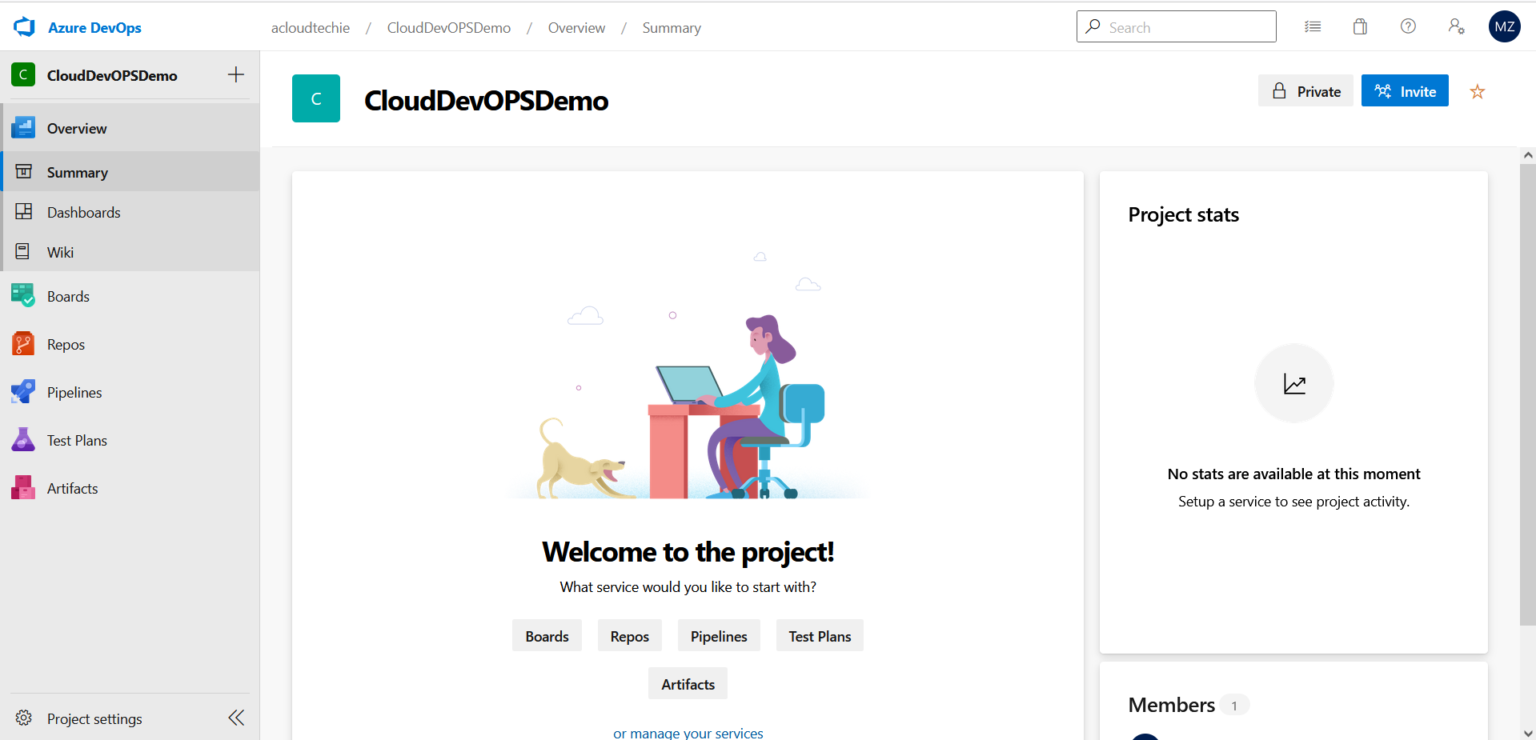Open Wiki in the sidebar

coord(60,252)
